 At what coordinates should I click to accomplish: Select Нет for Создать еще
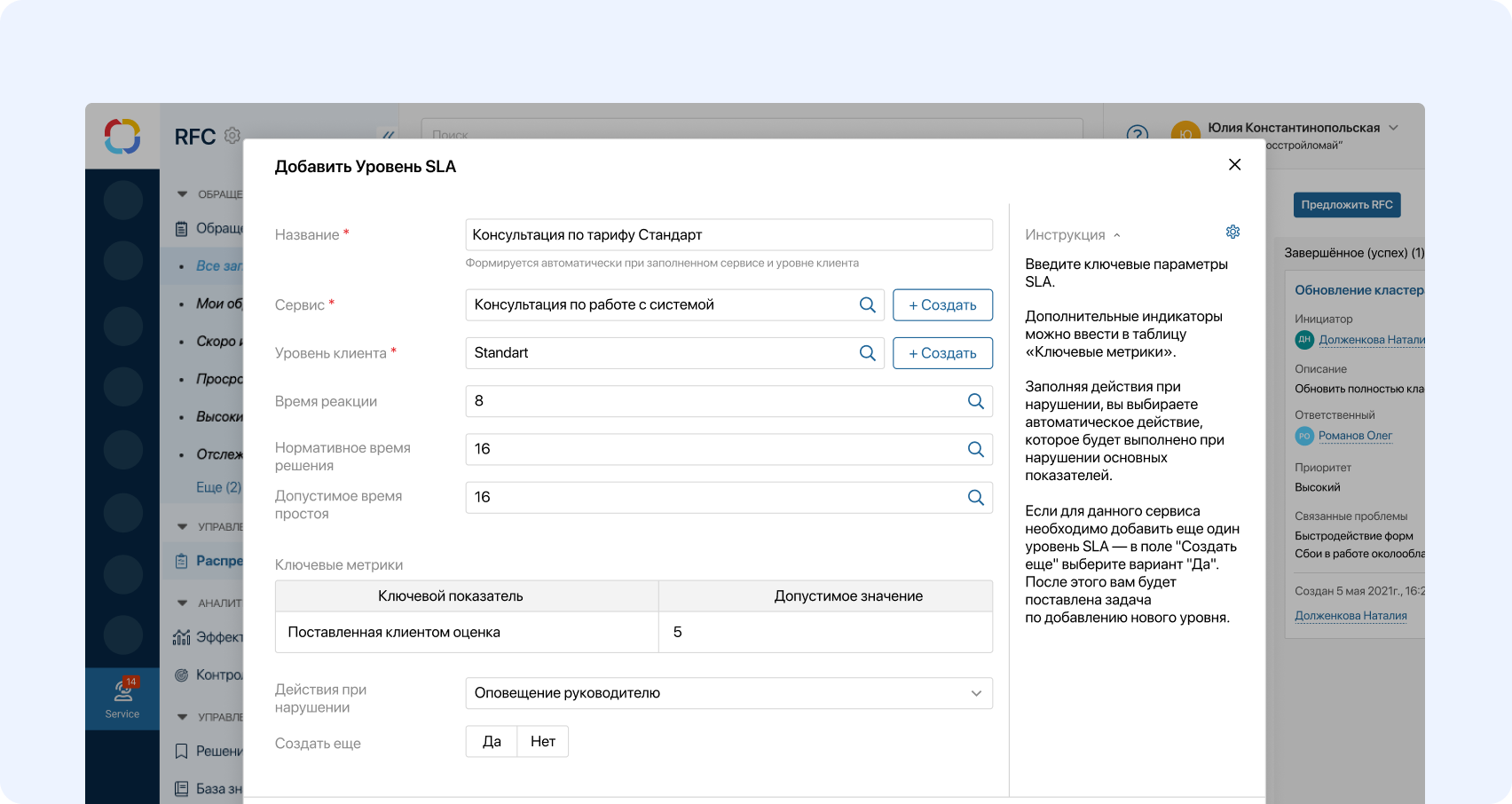pyautogui.click(x=542, y=741)
